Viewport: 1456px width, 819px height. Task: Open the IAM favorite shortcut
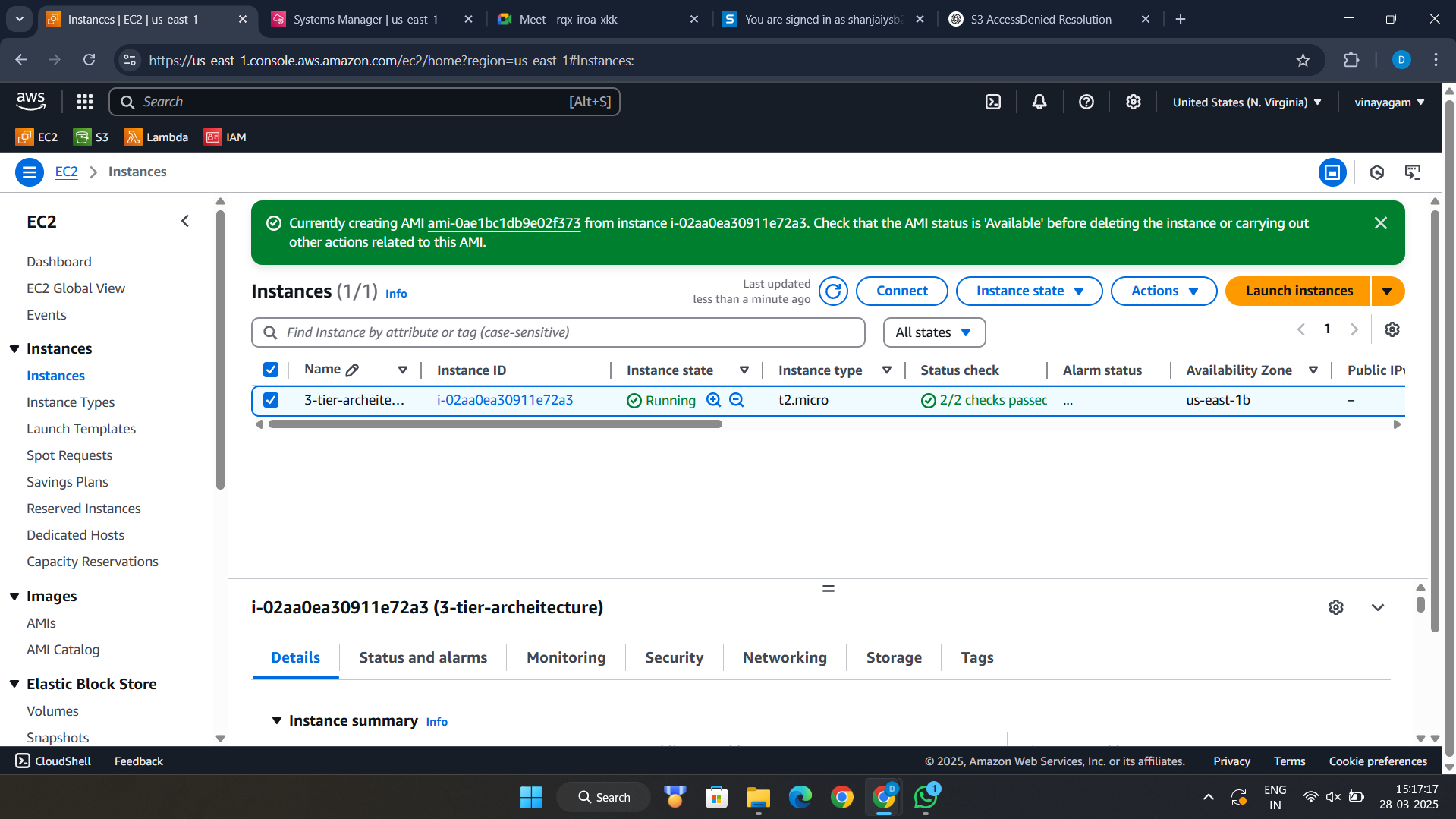(x=225, y=137)
